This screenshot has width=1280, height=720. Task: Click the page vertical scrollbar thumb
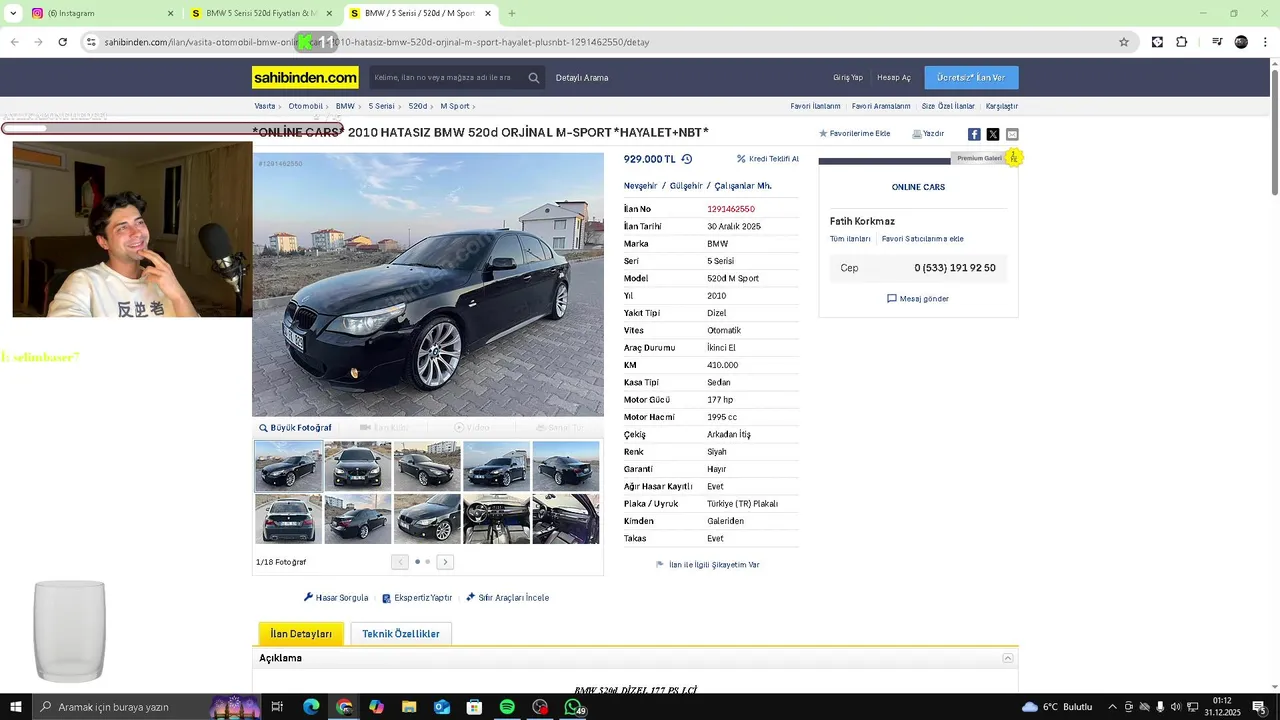coord(1274,134)
